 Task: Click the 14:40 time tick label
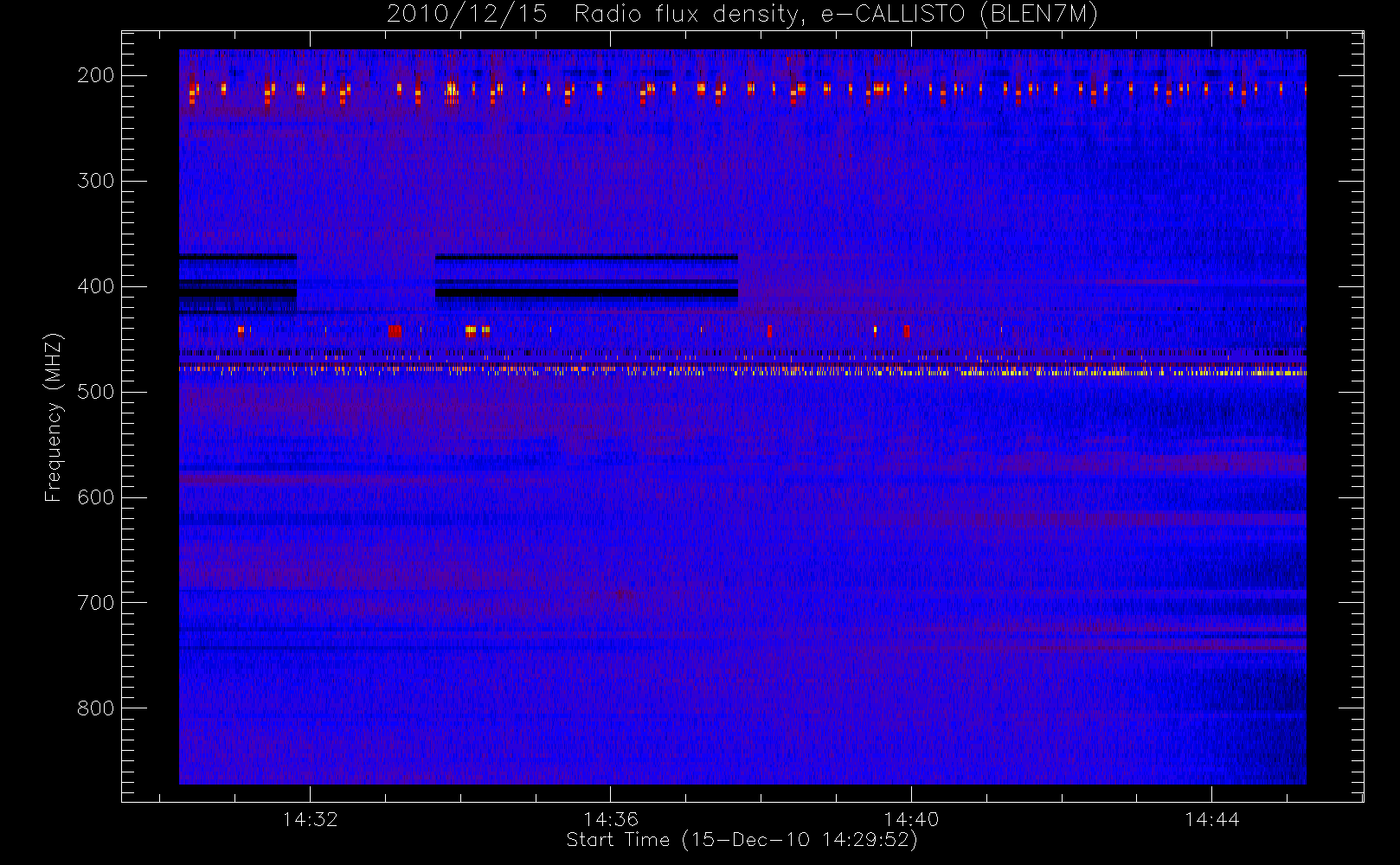click(x=911, y=819)
